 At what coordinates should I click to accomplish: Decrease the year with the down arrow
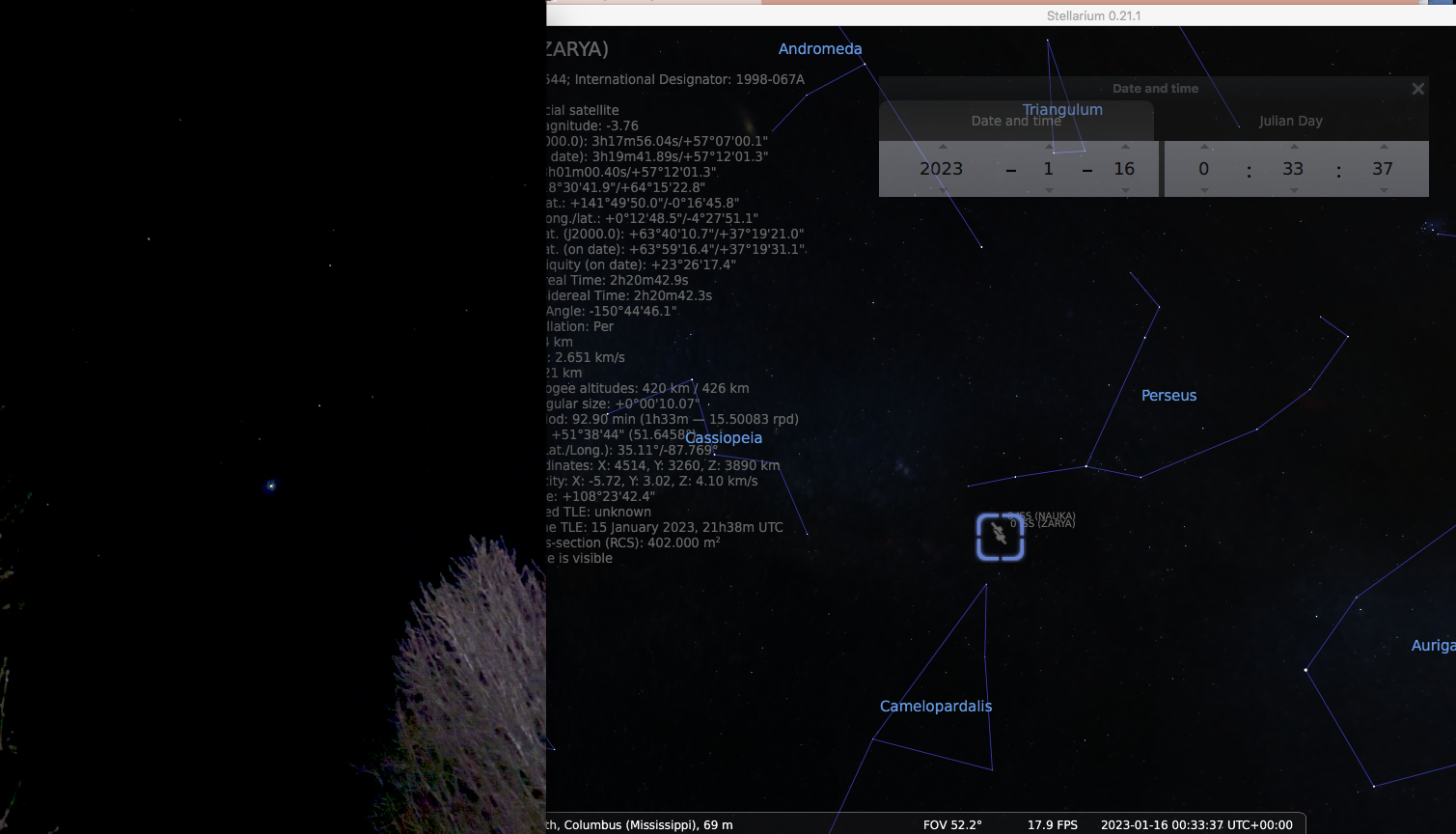[x=943, y=190]
